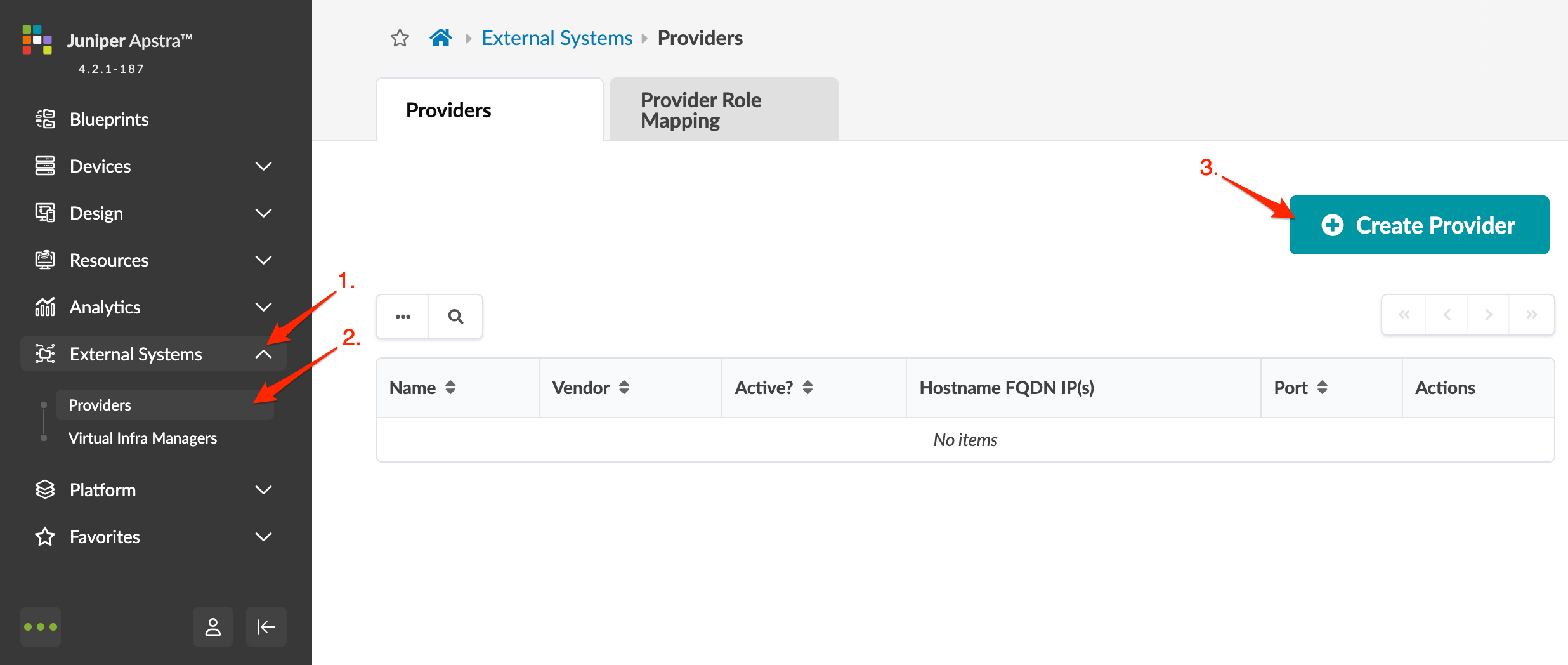
Task: Click the favorite star icon in breadcrumb
Action: click(x=400, y=38)
